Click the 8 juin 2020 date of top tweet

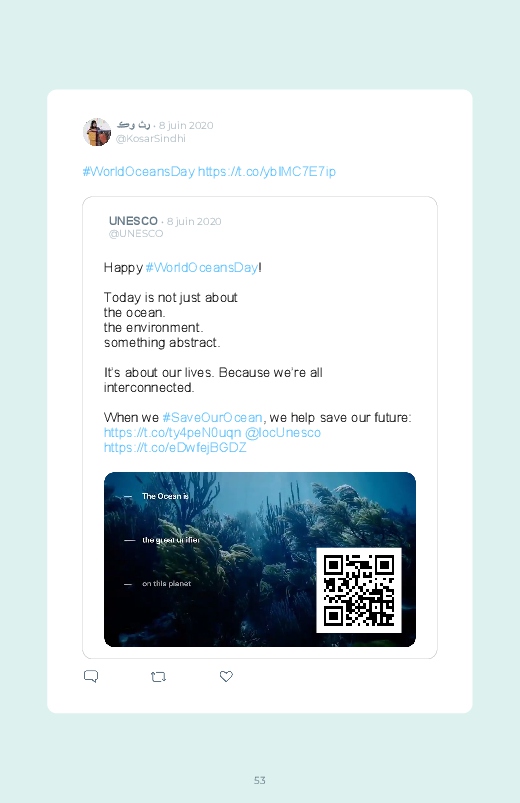(x=186, y=125)
